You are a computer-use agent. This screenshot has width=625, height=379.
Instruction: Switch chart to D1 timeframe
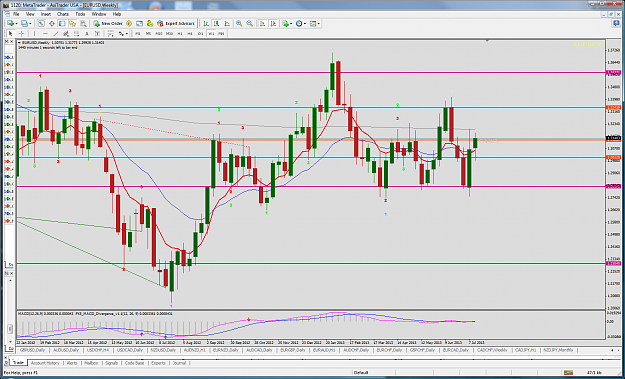coord(200,33)
